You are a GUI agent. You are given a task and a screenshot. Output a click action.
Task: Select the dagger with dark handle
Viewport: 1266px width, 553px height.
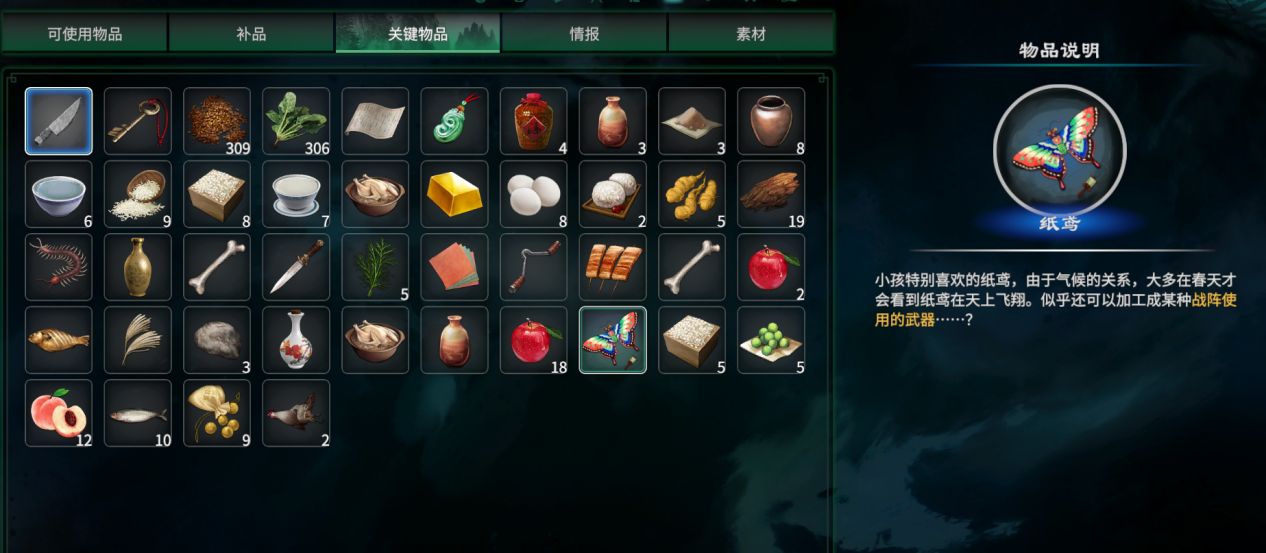click(x=296, y=267)
